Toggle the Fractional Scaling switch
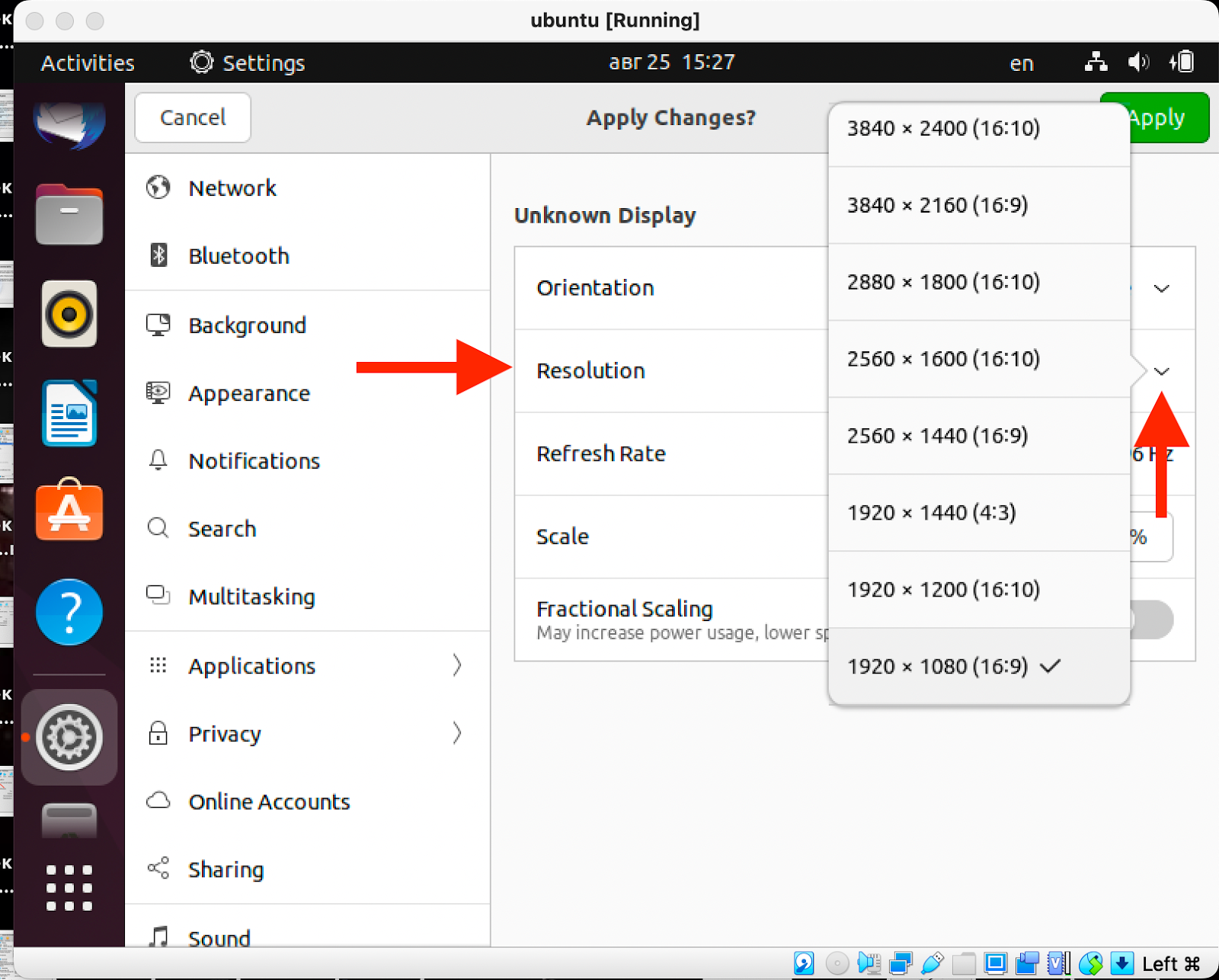The height and width of the screenshot is (980, 1219). point(1152,620)
